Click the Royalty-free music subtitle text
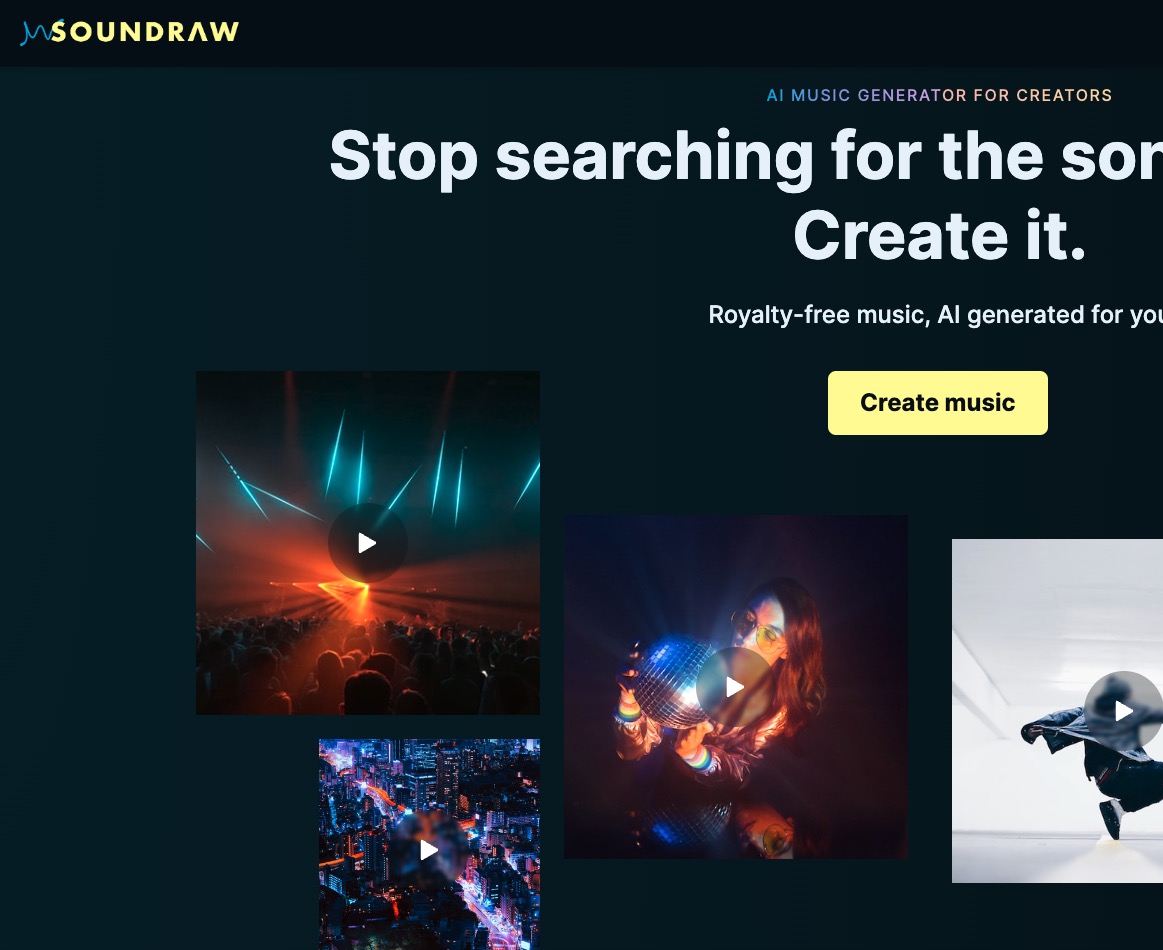Viewport: 1163px width, 950px height. (935, 314)
